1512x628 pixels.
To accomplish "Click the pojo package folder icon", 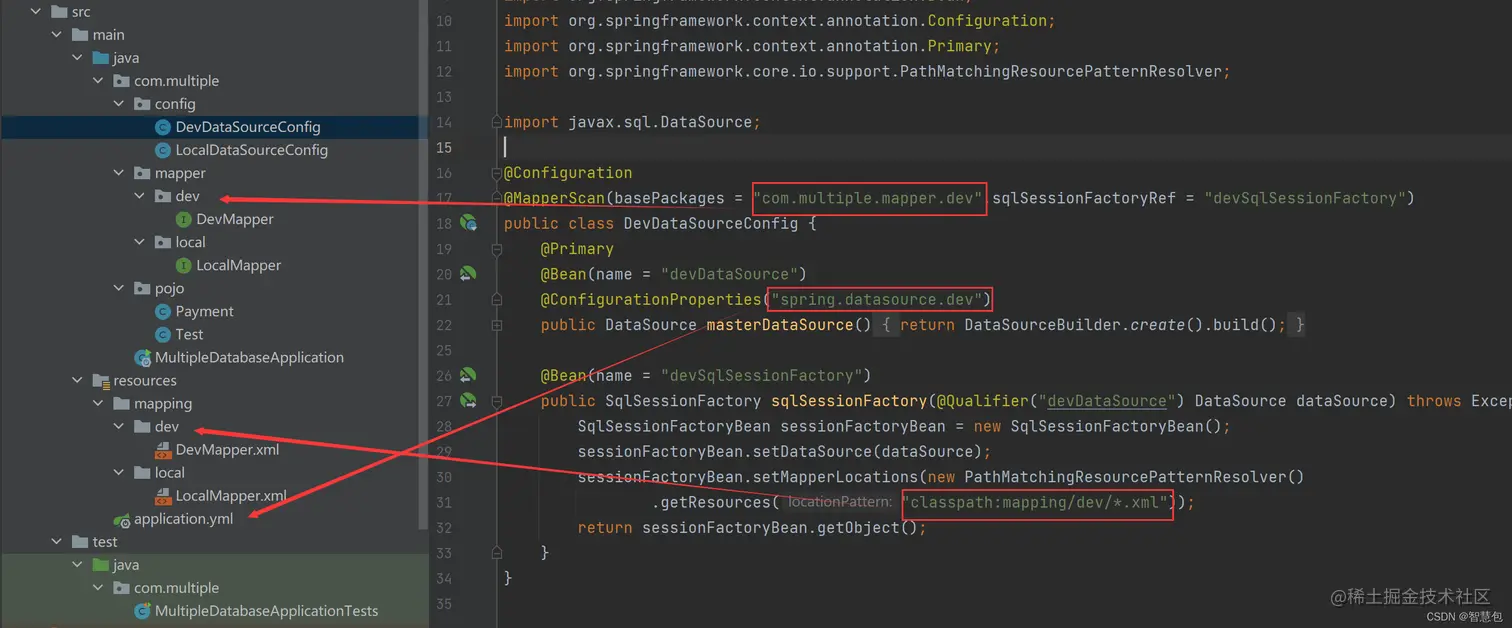I will pos(143,288).
